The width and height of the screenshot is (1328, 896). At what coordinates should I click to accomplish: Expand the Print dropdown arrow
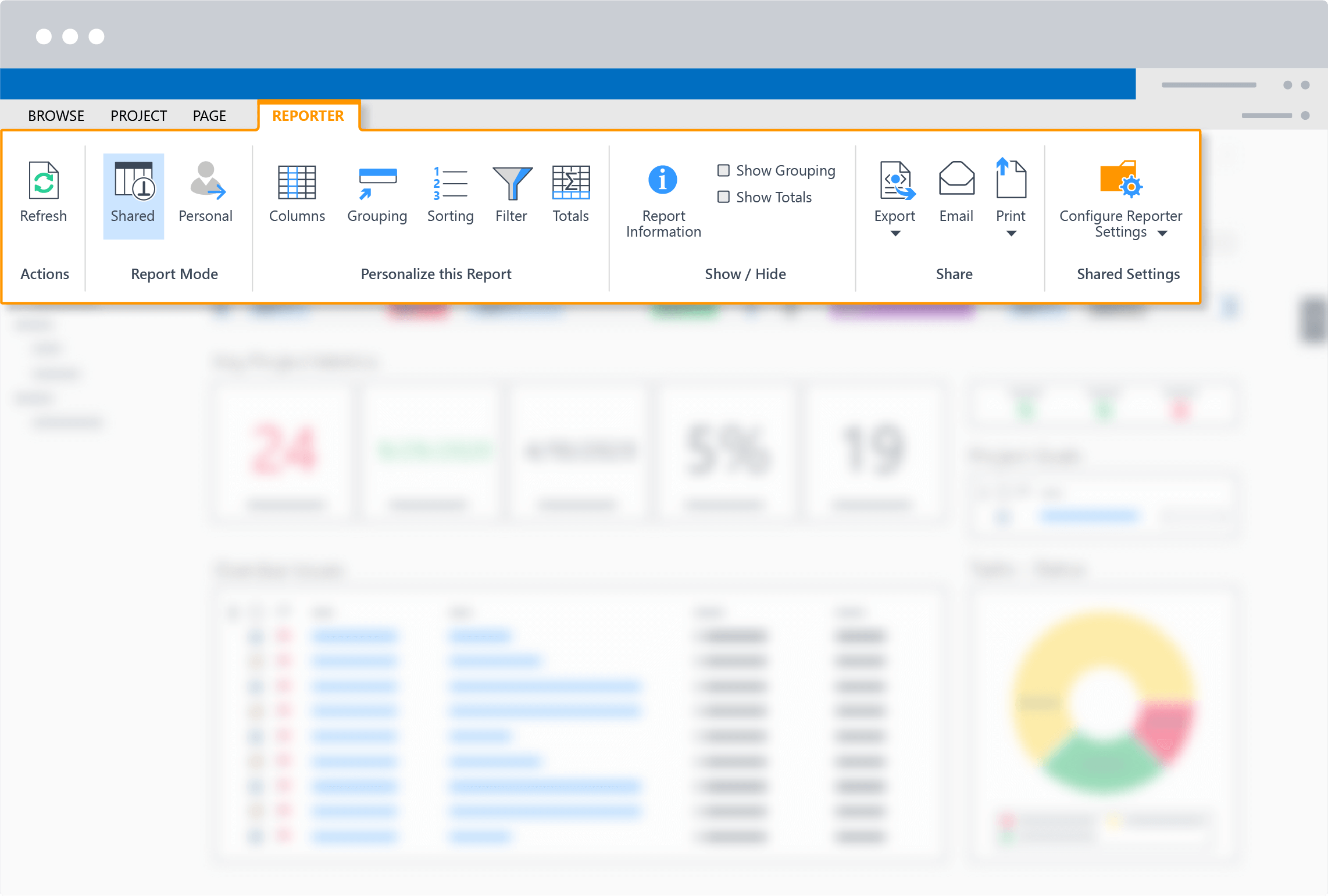coord(1011,234)
